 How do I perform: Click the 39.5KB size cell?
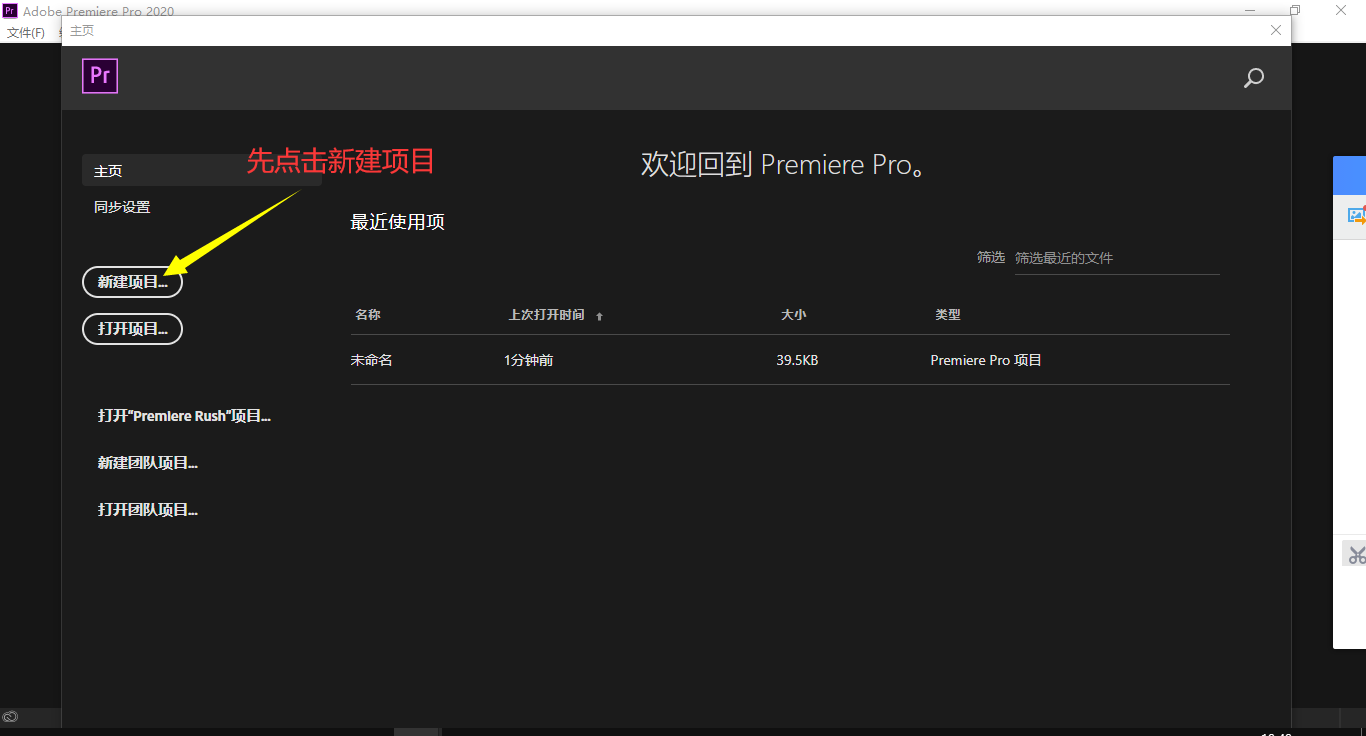pos(797,360)
